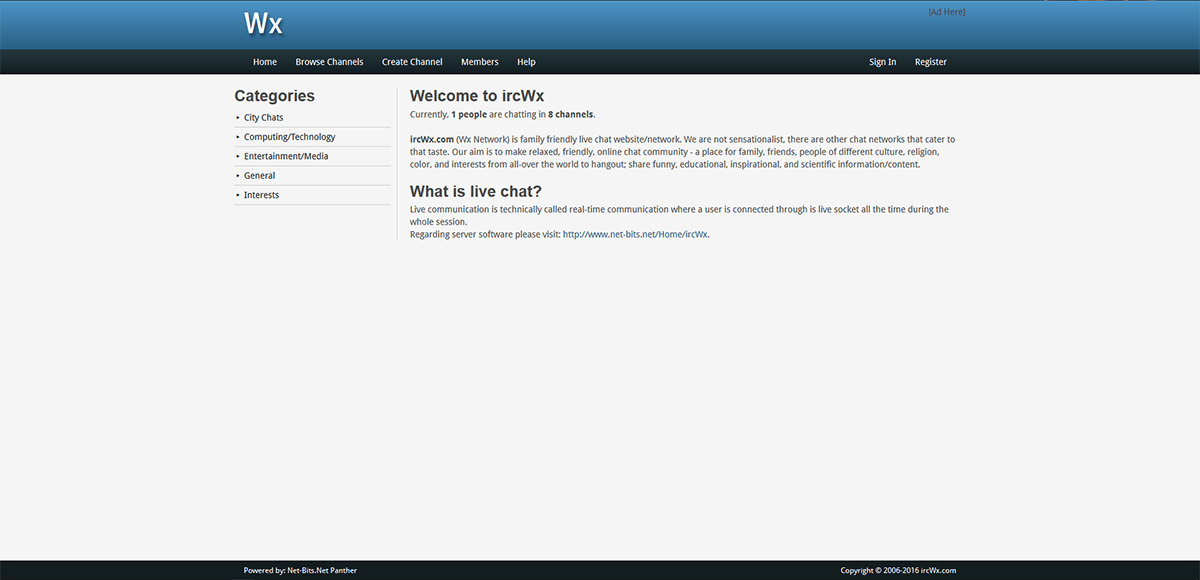Expand the City Chats arrow

(238, 117)
